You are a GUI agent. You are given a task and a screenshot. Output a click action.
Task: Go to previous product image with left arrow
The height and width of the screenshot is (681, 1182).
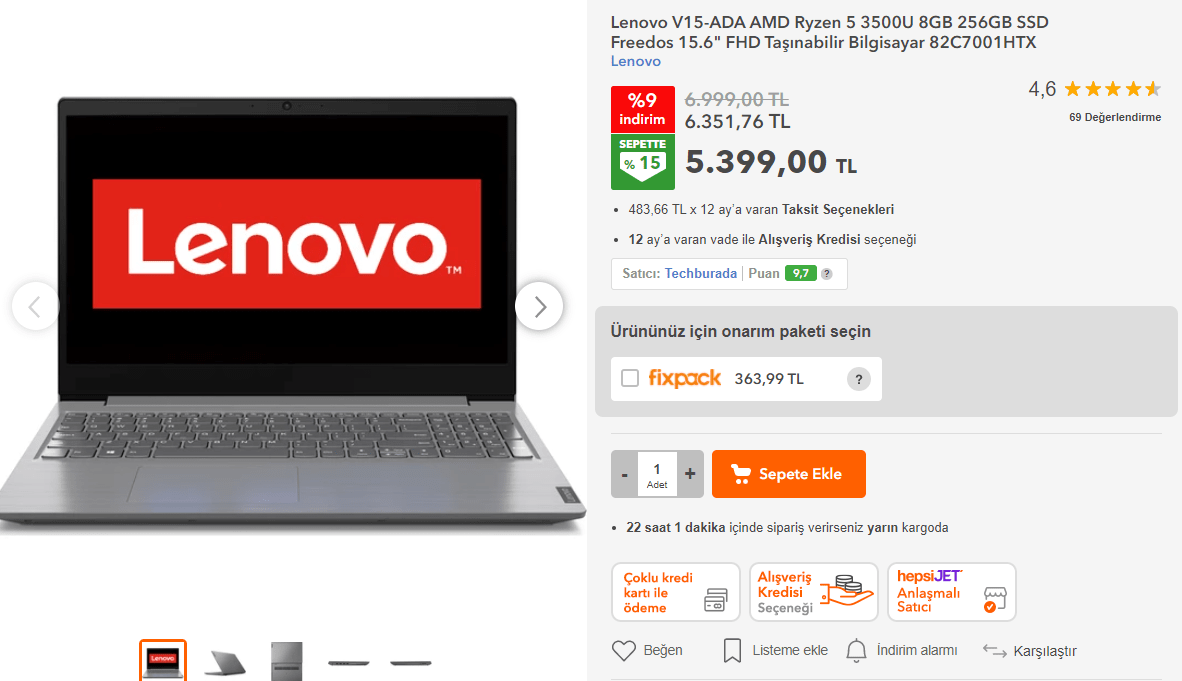click(35, 306)
